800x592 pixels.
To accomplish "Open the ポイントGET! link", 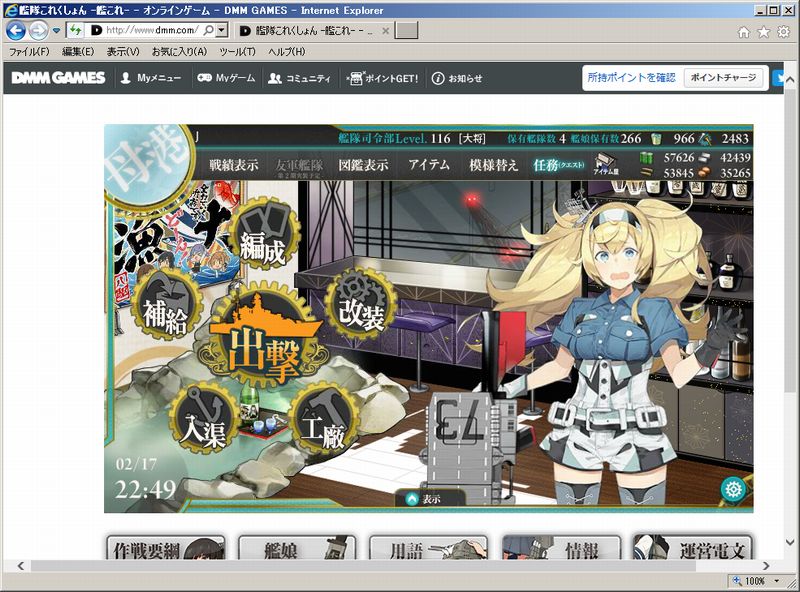I will pyautogui.click(x=382, y=78).
